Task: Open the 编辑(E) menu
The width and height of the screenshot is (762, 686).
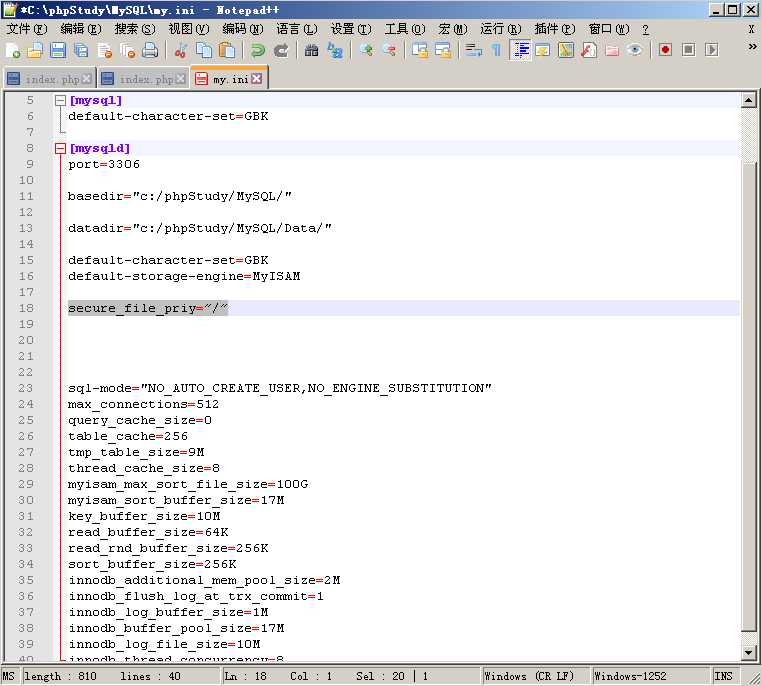Action: coord(81,29)
